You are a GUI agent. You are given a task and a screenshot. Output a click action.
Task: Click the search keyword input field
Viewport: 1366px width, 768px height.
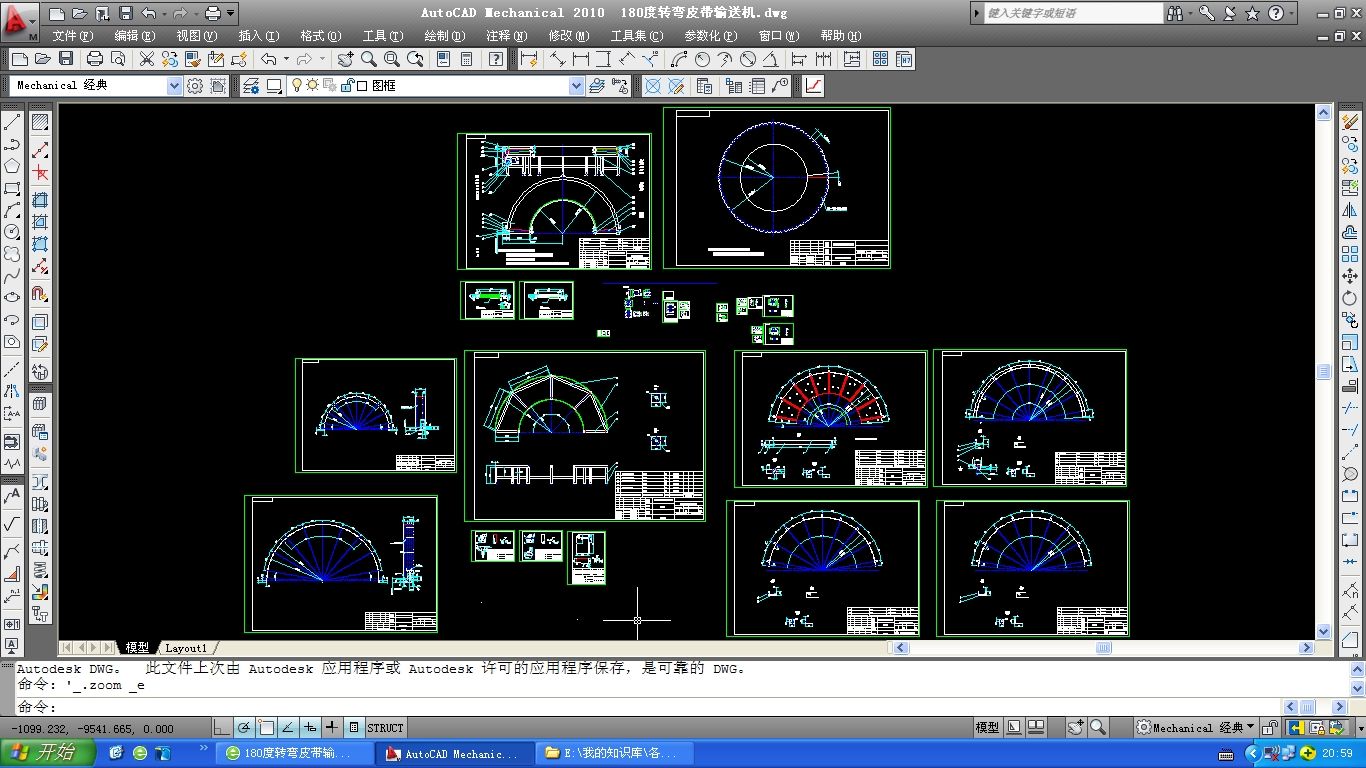point(1074,13)
